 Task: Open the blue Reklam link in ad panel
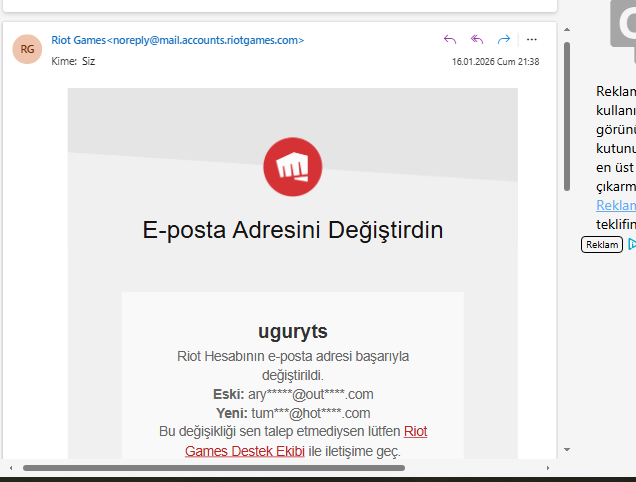click(x=616, y=205)
